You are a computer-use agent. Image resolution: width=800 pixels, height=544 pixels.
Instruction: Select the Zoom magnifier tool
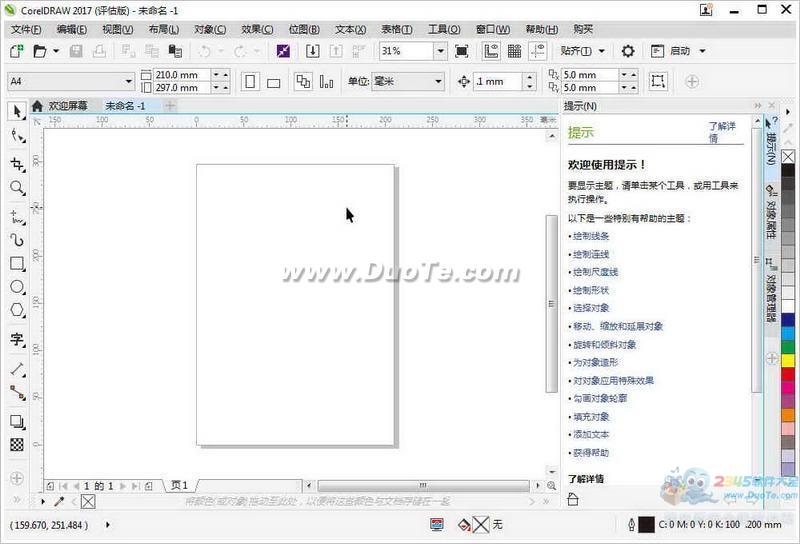pos(17,188)
